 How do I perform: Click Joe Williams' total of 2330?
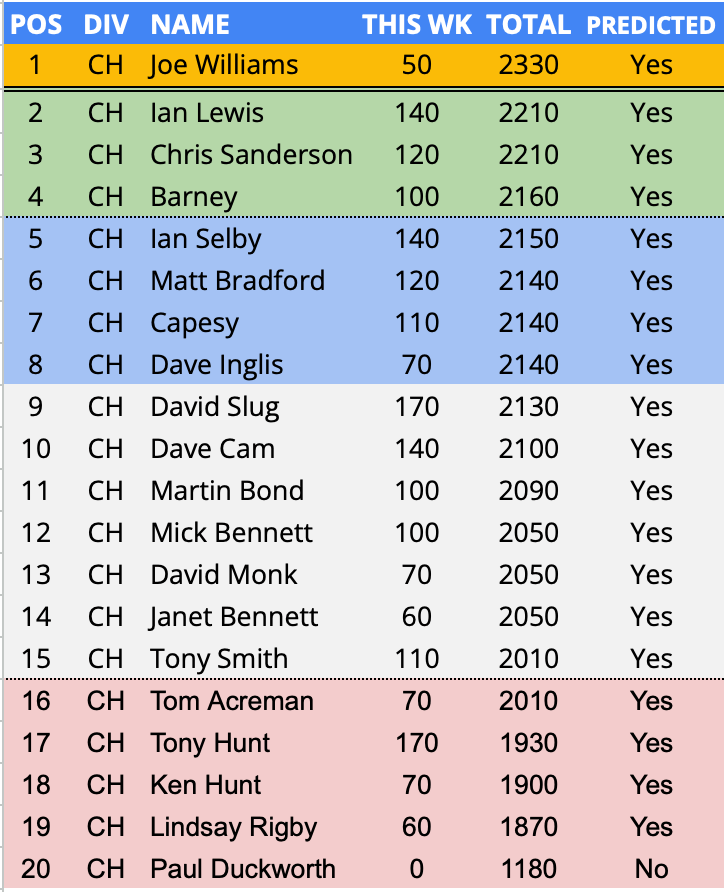pos(528,65)
